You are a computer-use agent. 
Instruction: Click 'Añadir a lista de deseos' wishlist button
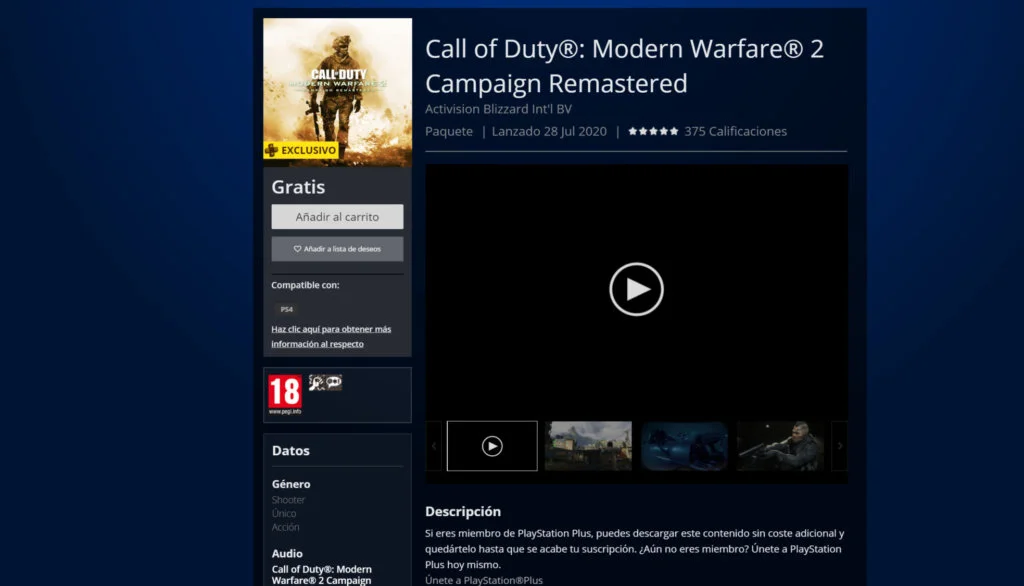tap(337, 249)
